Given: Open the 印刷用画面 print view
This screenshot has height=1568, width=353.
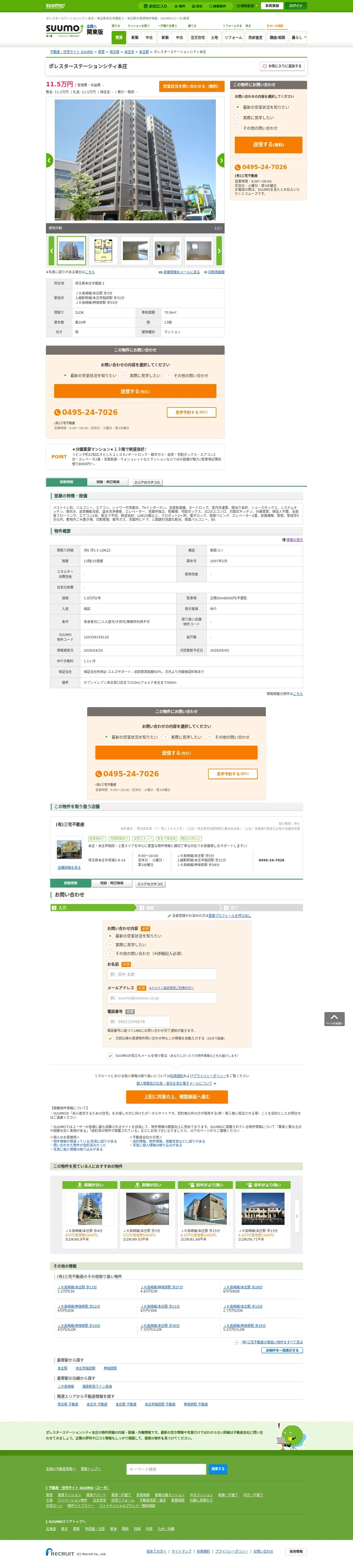Looking at the screenshot, I should [214, 272].
